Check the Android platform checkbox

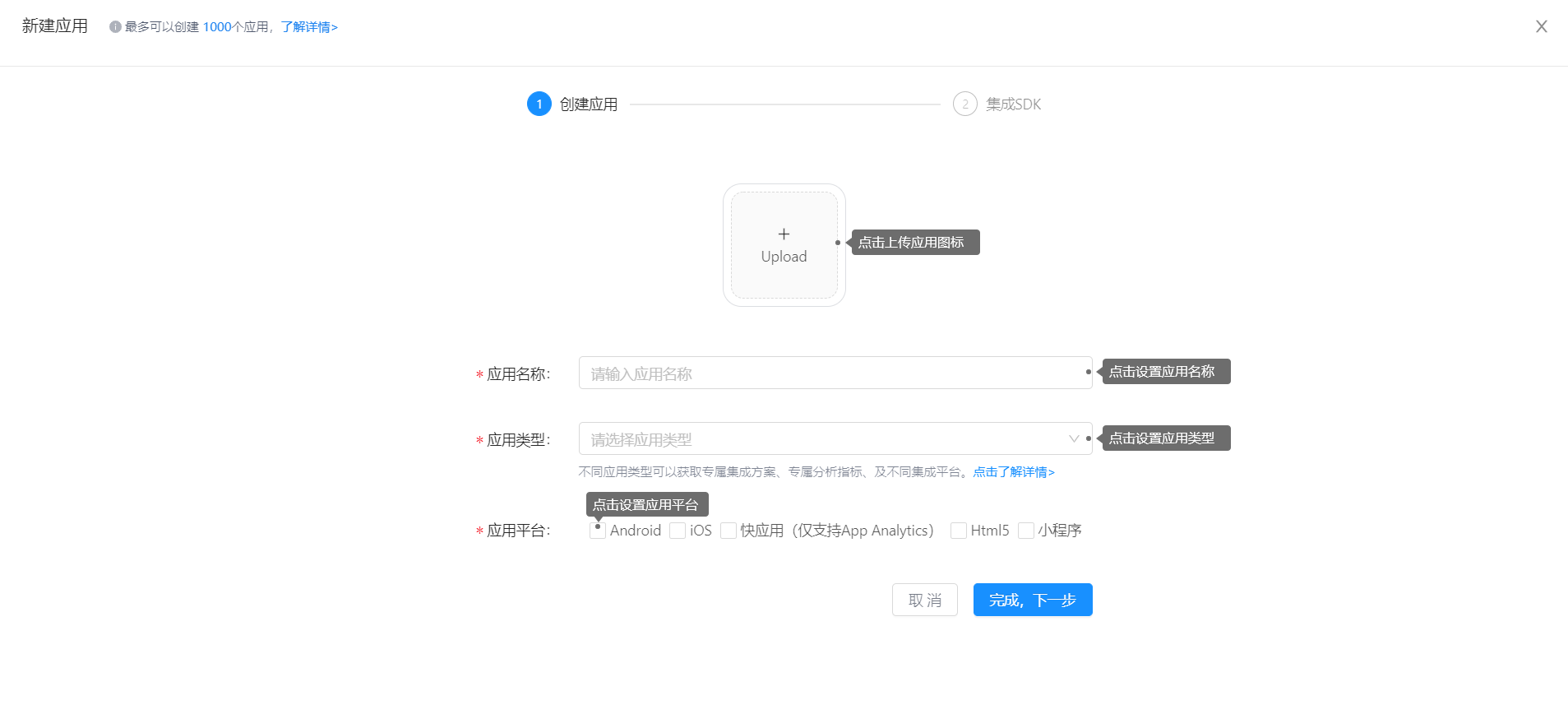click(598, 531)
